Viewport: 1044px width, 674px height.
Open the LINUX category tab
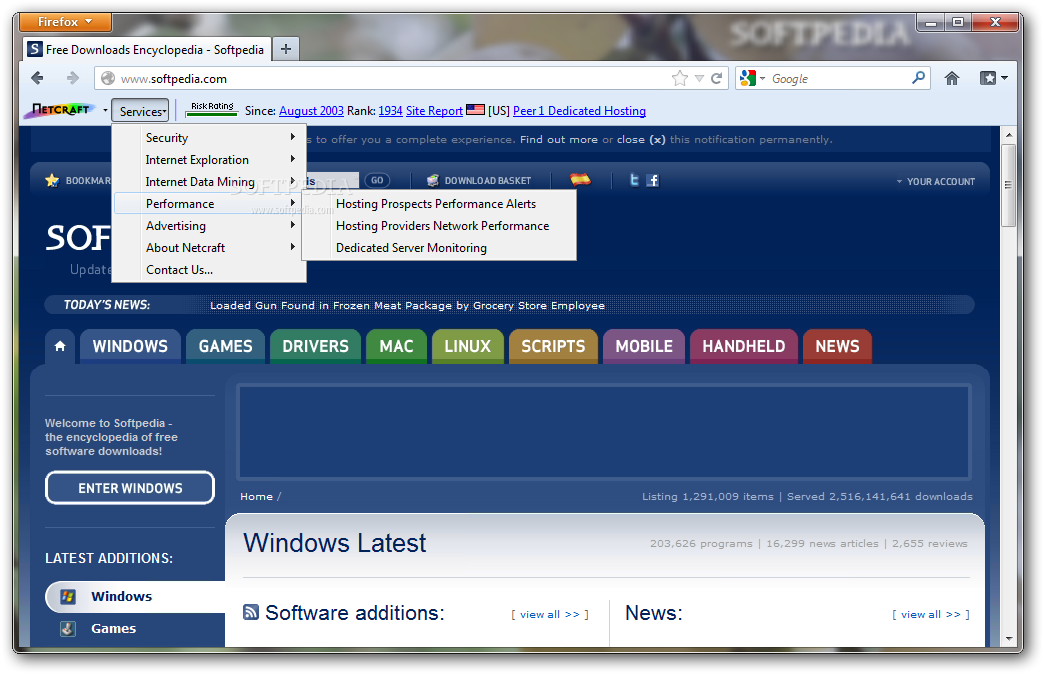pyautogui.click(x=467, y=346)
